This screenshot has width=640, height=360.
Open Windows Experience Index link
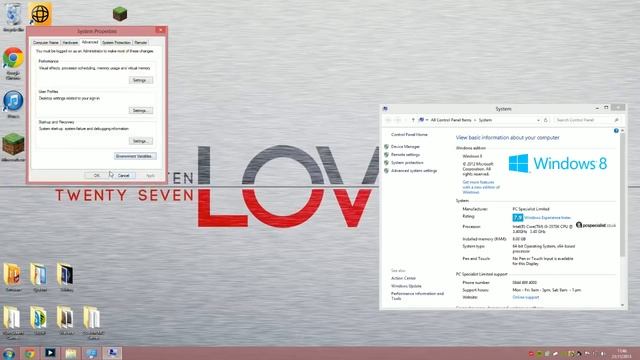click(x=547, y=218)
